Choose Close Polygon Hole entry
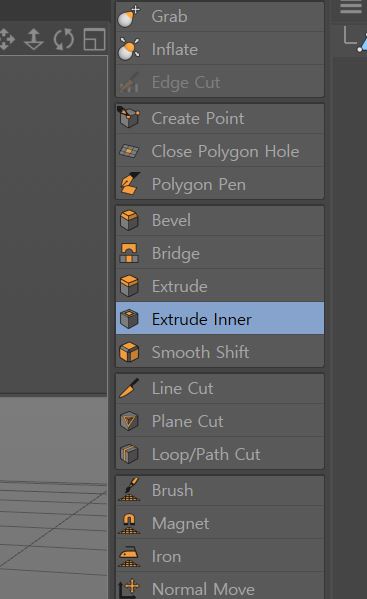Viewport: 367px width, 599px height. [x=220, y=151]
